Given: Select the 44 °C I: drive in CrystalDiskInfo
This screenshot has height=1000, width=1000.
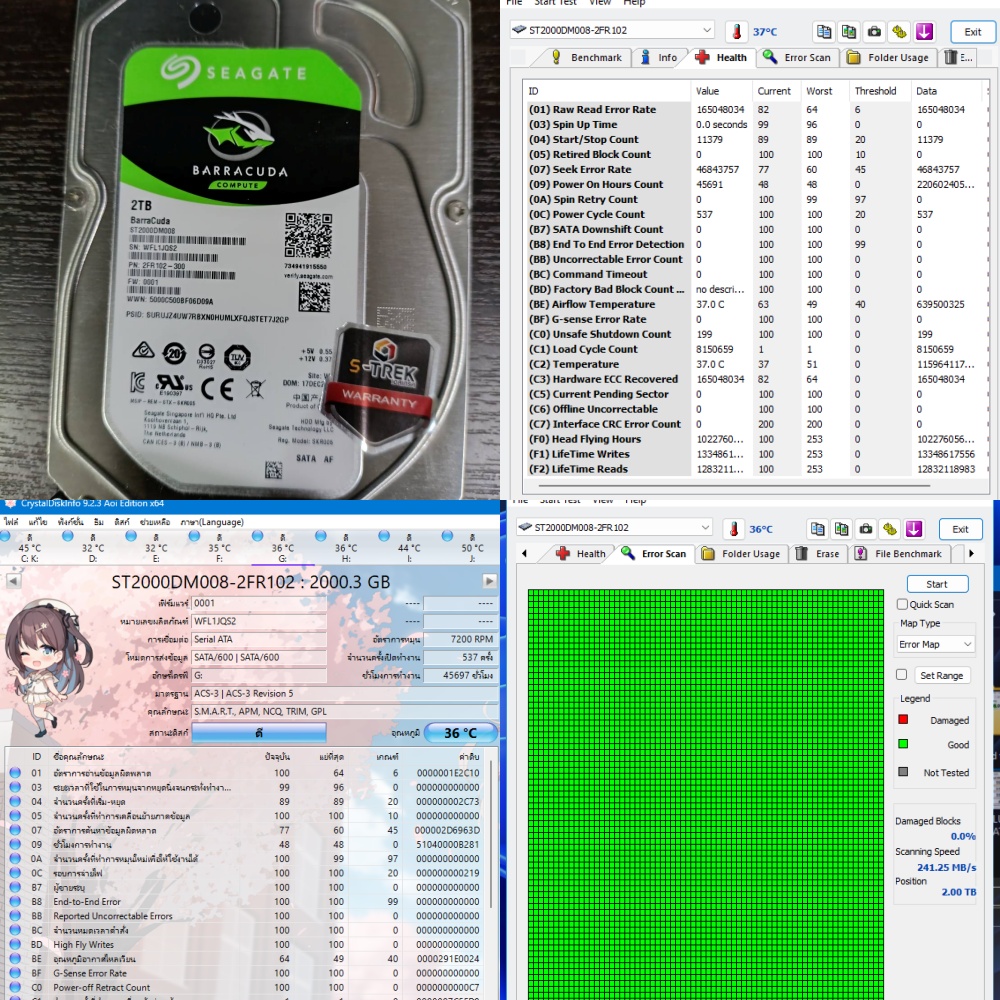Looking at the screenshot, I should point(409,548).
